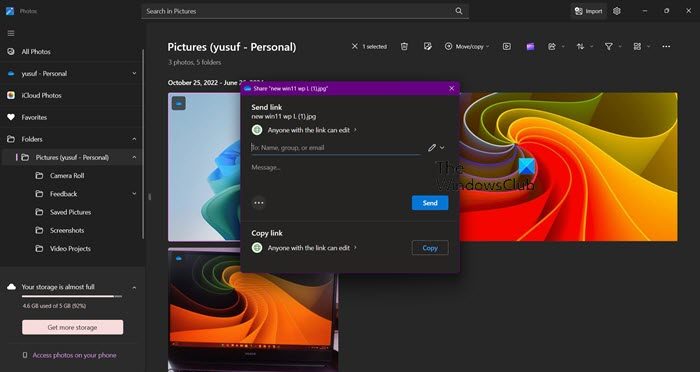The height and width of the screenshot is (372, 700).
Task: Start slideshow with the play icon
Action: coord(507,46)
